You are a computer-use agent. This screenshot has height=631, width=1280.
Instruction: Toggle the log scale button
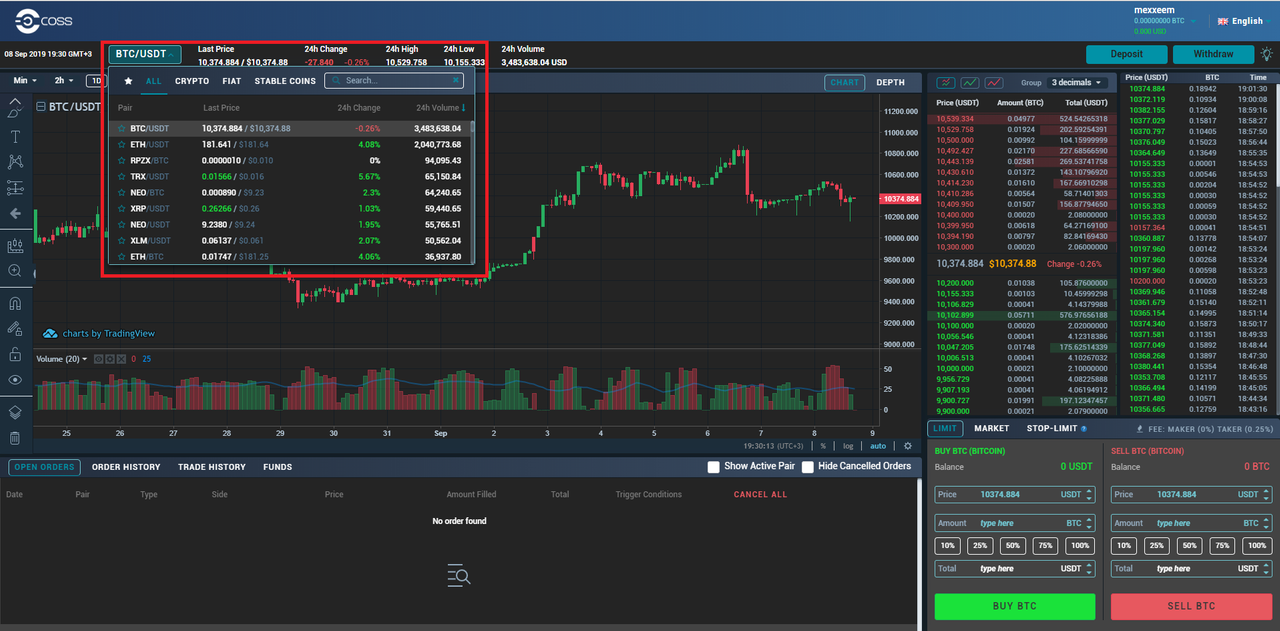(848, 447)
